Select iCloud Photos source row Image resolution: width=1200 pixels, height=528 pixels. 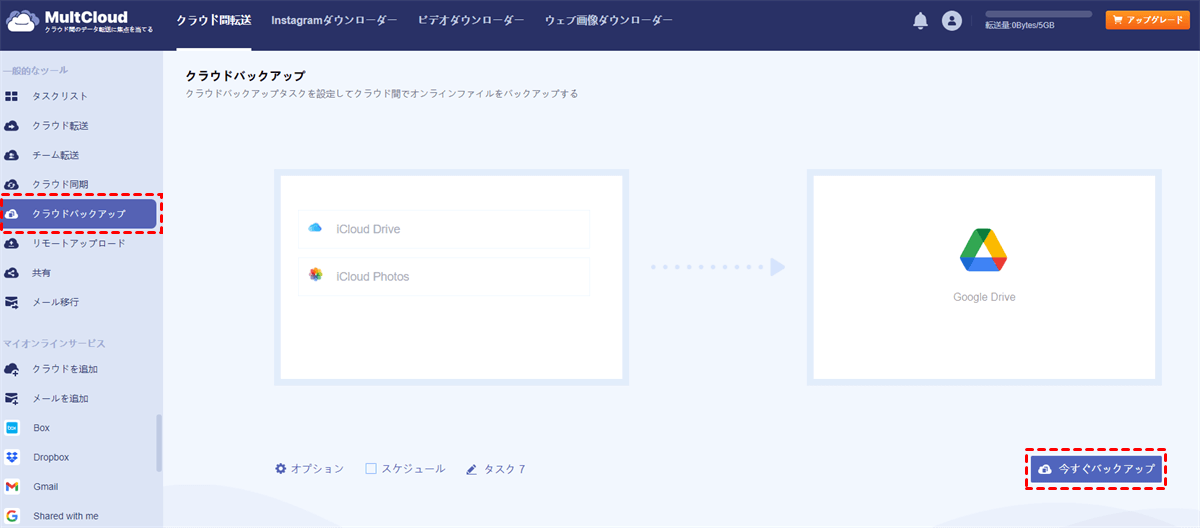click(x=444, y=276)
